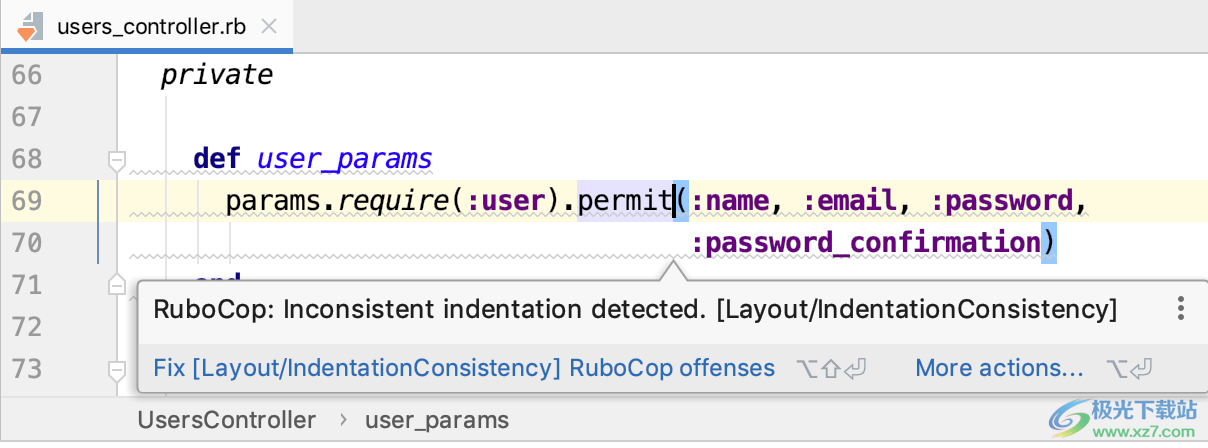Click the RuboCop inconsistent indentation message text
Screen dimensions: 1208x448
[634, 309]
